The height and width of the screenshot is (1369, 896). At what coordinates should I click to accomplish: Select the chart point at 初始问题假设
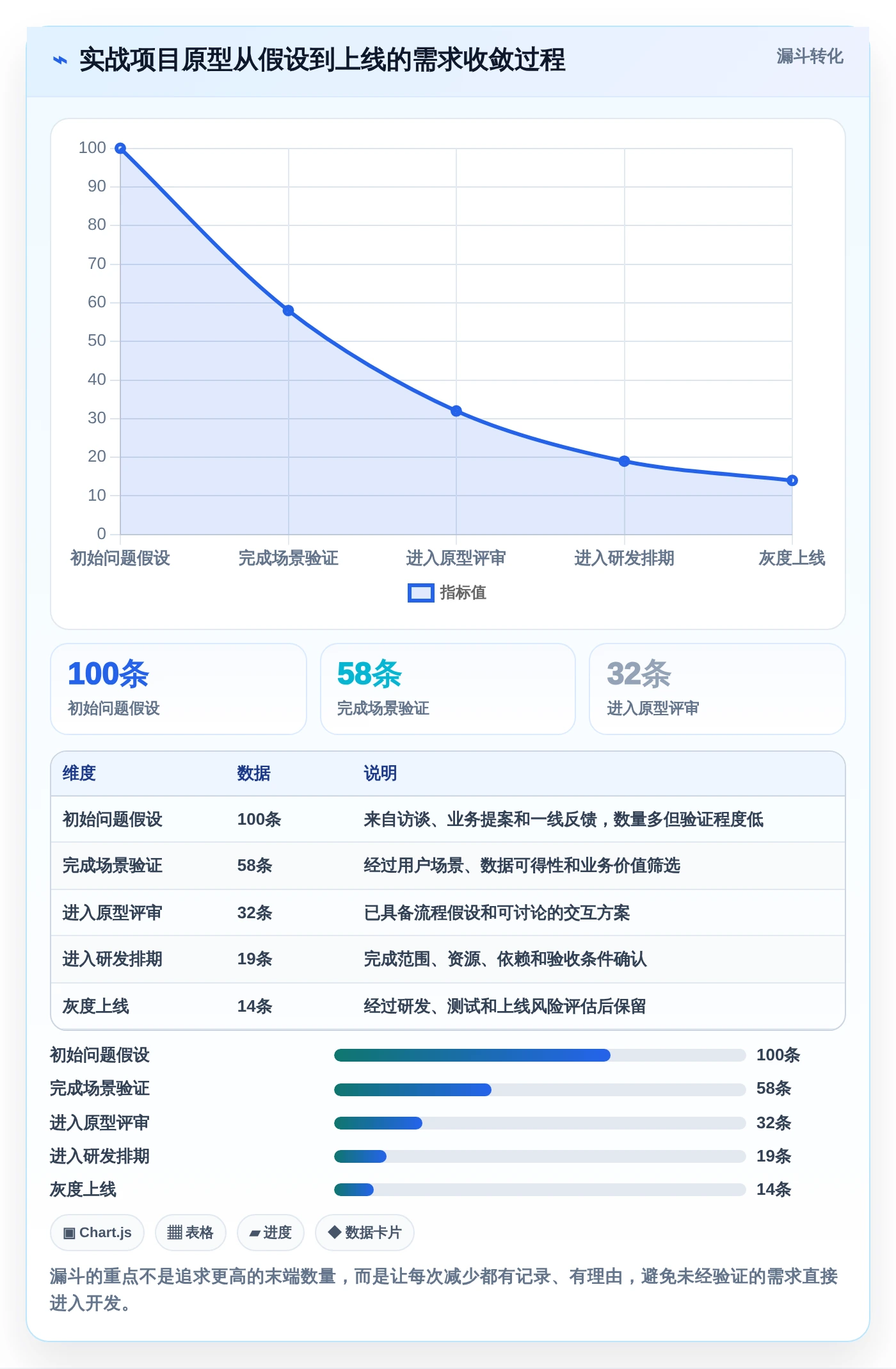120,149
